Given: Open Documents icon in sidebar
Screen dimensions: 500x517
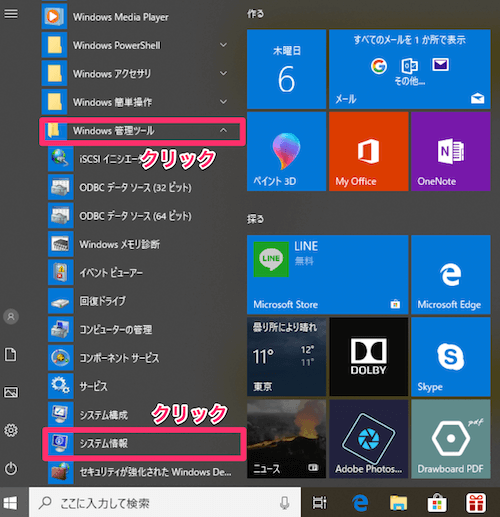Looking at the screenshot, I should [x=11, y=354].
